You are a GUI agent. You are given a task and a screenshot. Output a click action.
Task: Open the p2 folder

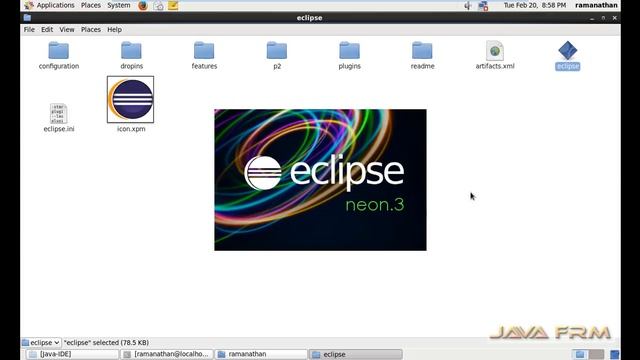click(x=277, y=55)
